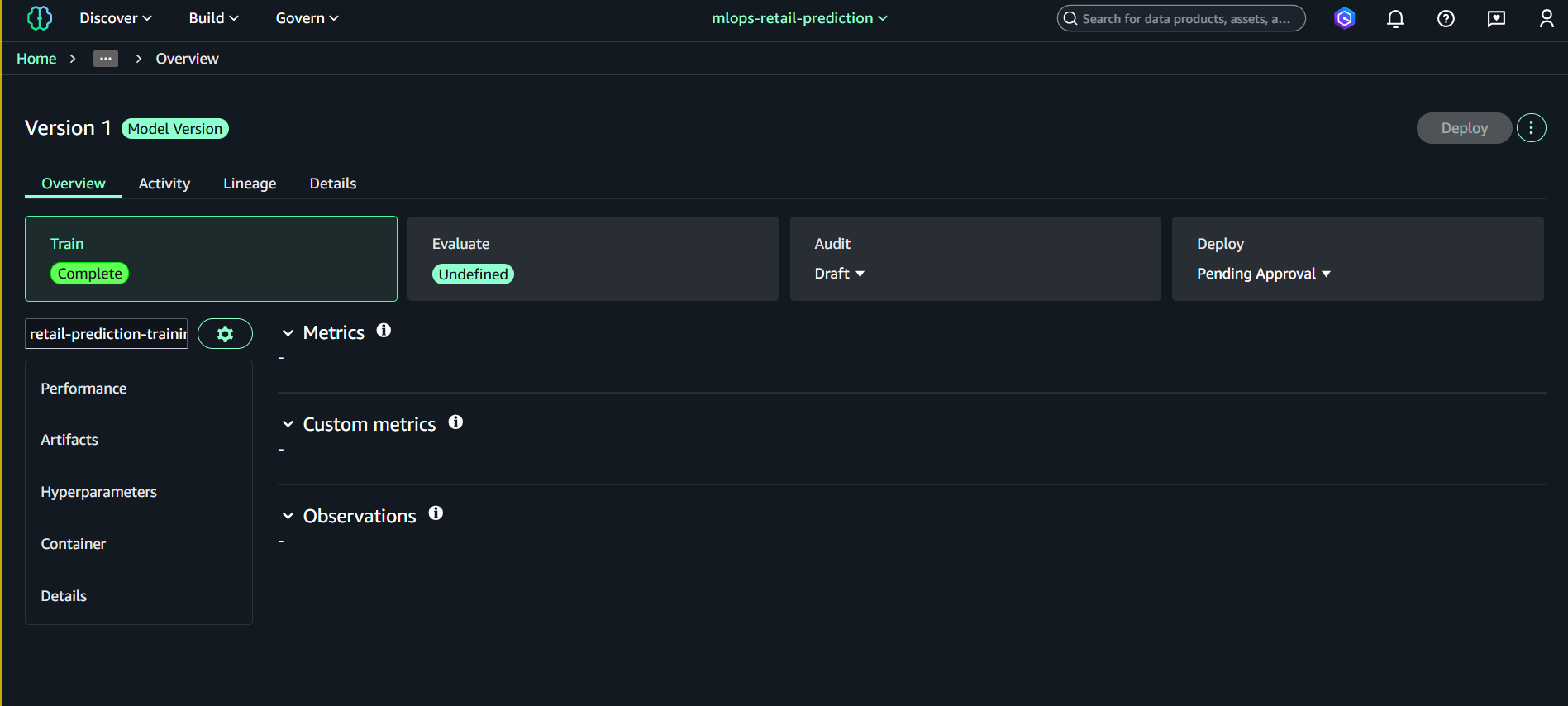This screenshot has height=706, width=1568.
Task: Open training job settings gear
Action: pyautogui.click(x=225, y=334)
